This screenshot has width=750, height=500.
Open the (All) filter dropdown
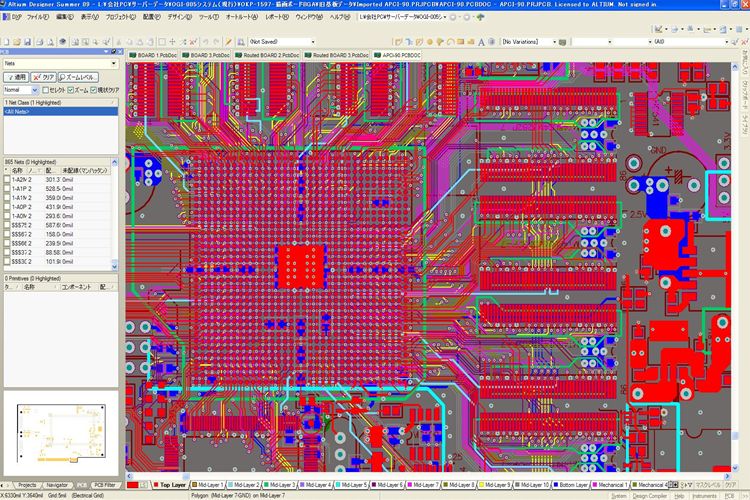[x=727, y=42]
